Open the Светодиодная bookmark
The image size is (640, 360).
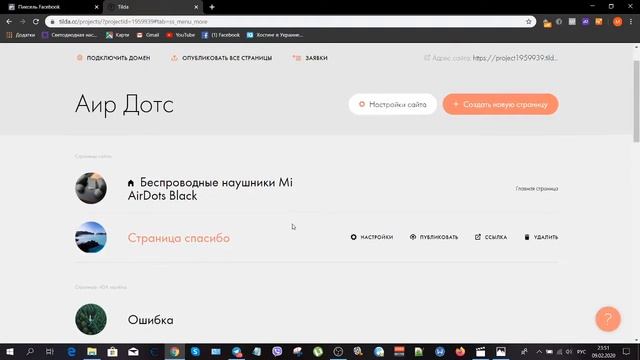[x=70, y=35]
